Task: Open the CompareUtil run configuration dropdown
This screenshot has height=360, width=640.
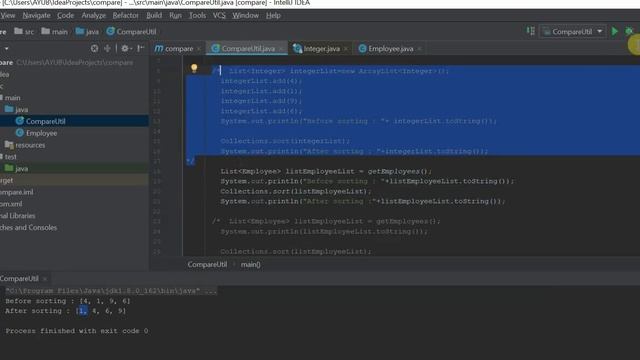Action: click(572, 31)
